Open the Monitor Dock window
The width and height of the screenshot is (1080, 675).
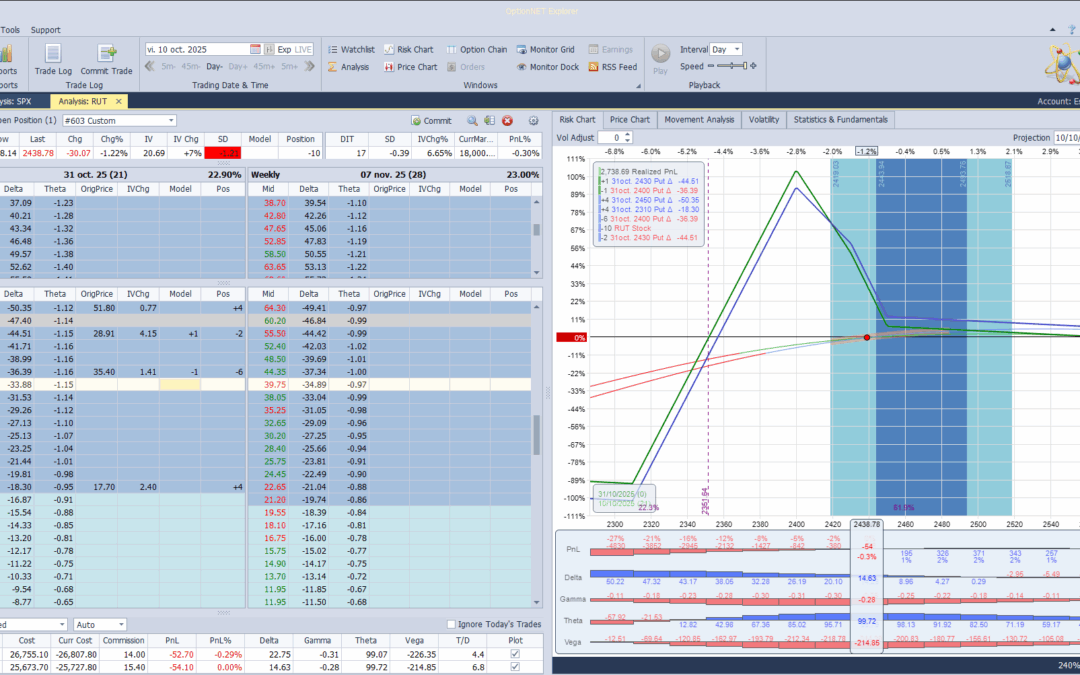pyautogui.click(x=548, y=67)
